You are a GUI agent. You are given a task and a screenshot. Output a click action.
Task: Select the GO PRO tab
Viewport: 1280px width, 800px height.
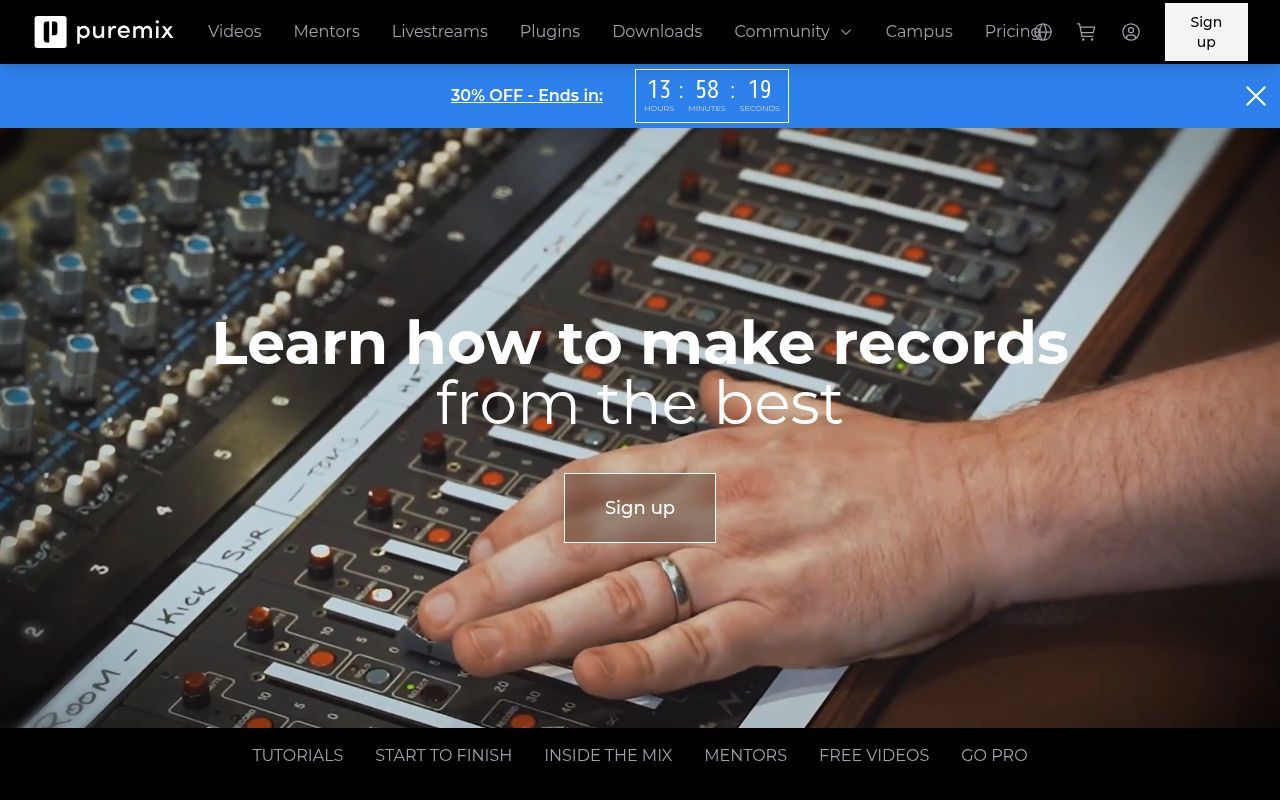994,755
